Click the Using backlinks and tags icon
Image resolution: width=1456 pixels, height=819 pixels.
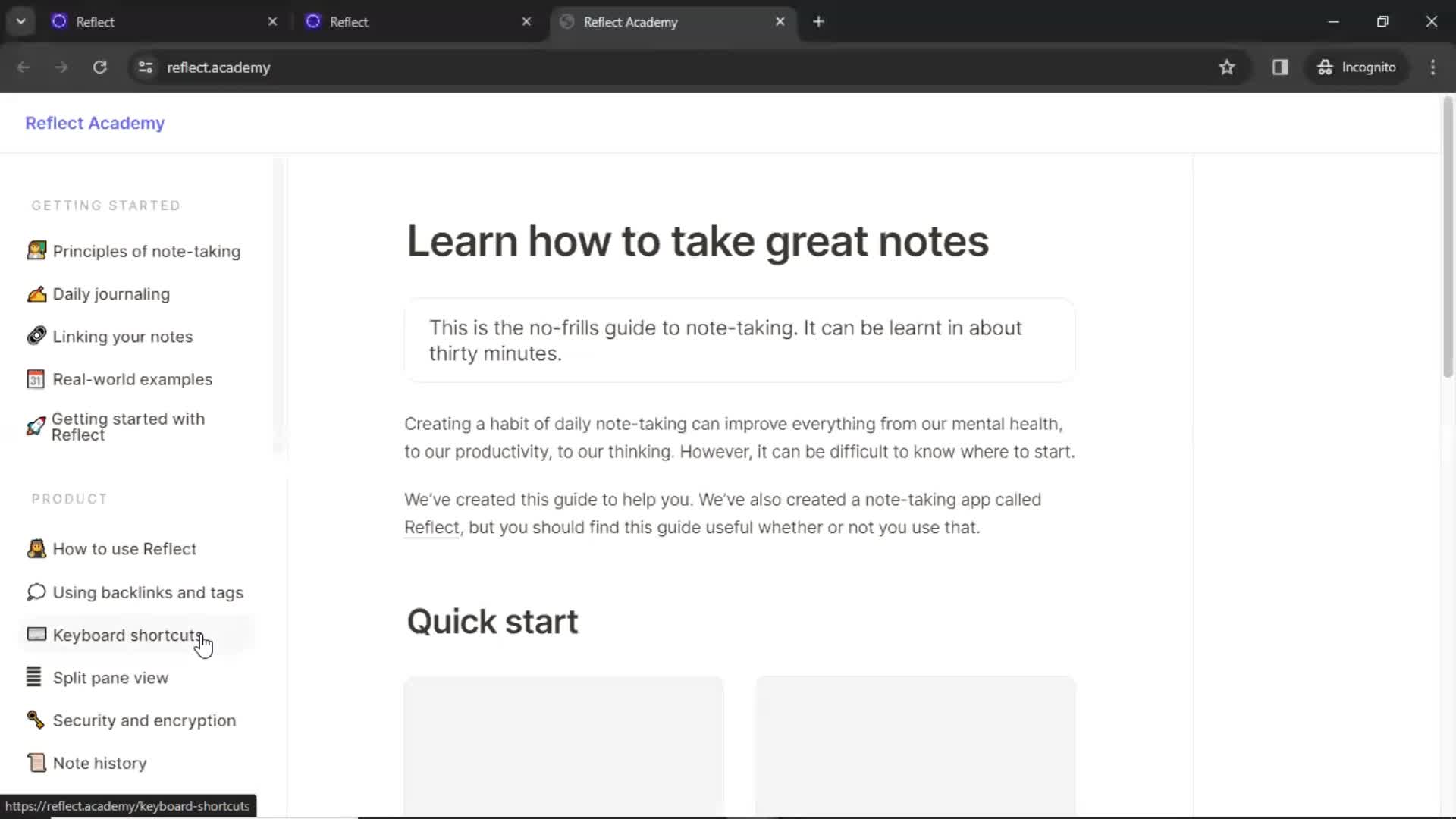coord(36,592)
